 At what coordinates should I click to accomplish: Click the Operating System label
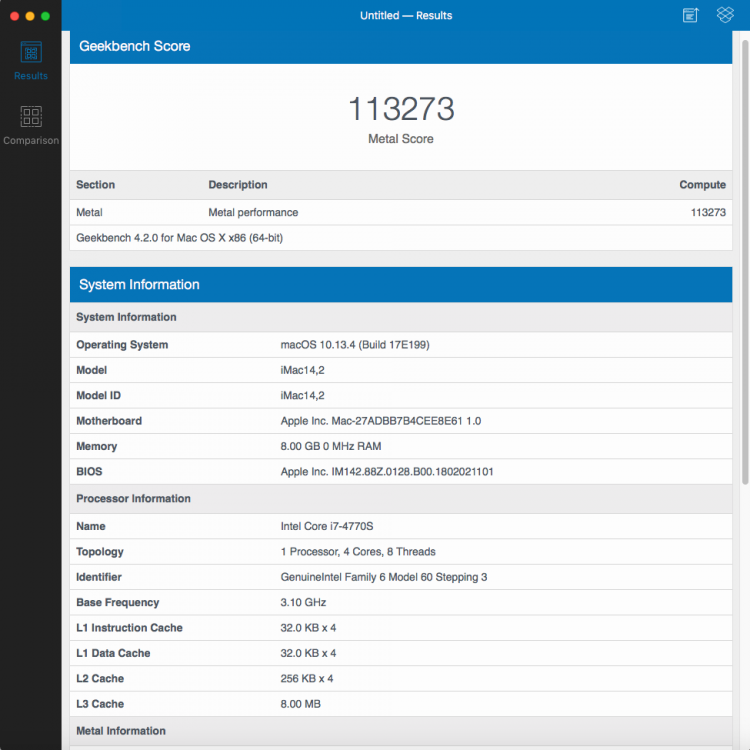tap(122, 345)
